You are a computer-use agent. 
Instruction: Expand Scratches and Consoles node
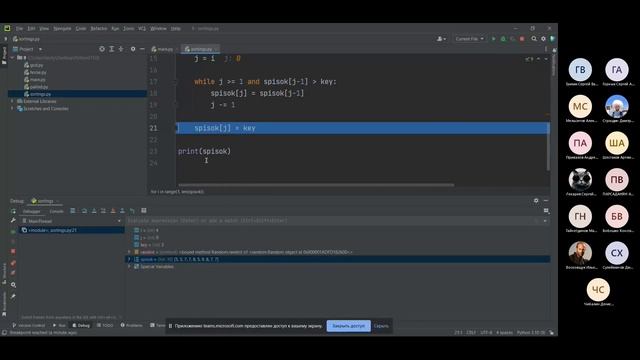(x=12, y=109)
